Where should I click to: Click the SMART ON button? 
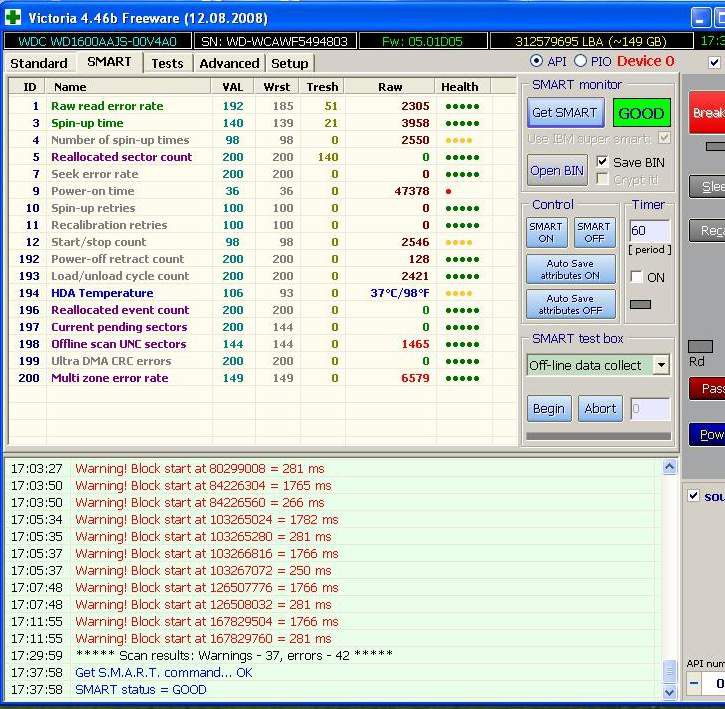click(546, 232)
